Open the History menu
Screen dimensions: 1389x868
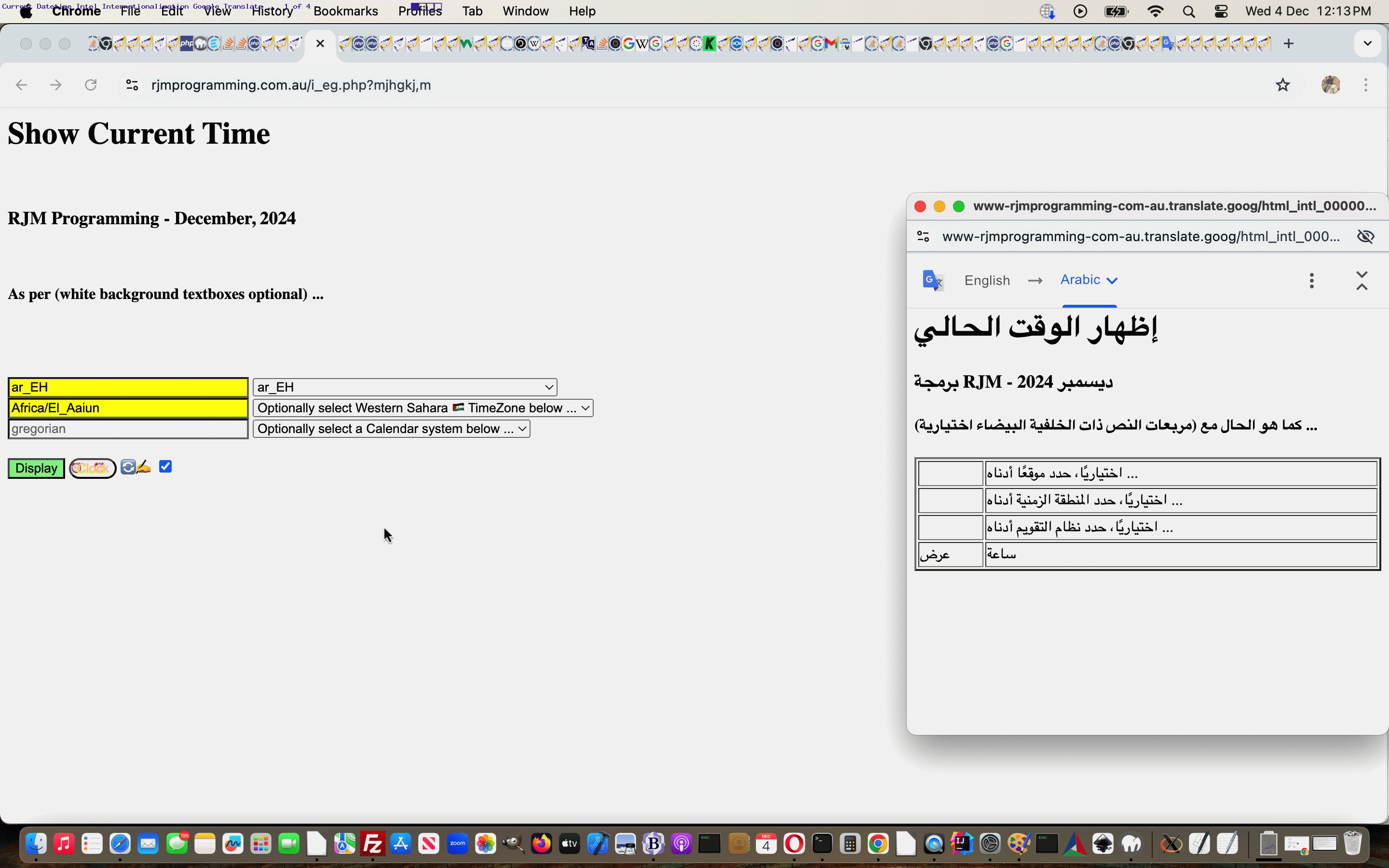pos(272,12)
